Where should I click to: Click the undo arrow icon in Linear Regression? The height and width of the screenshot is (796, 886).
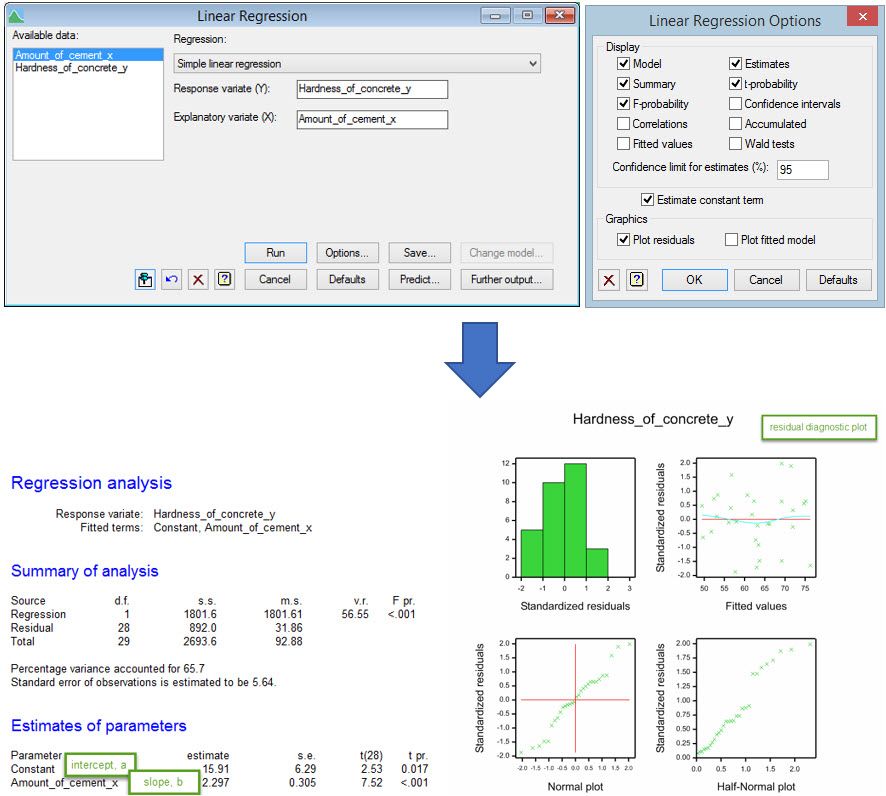172,280
